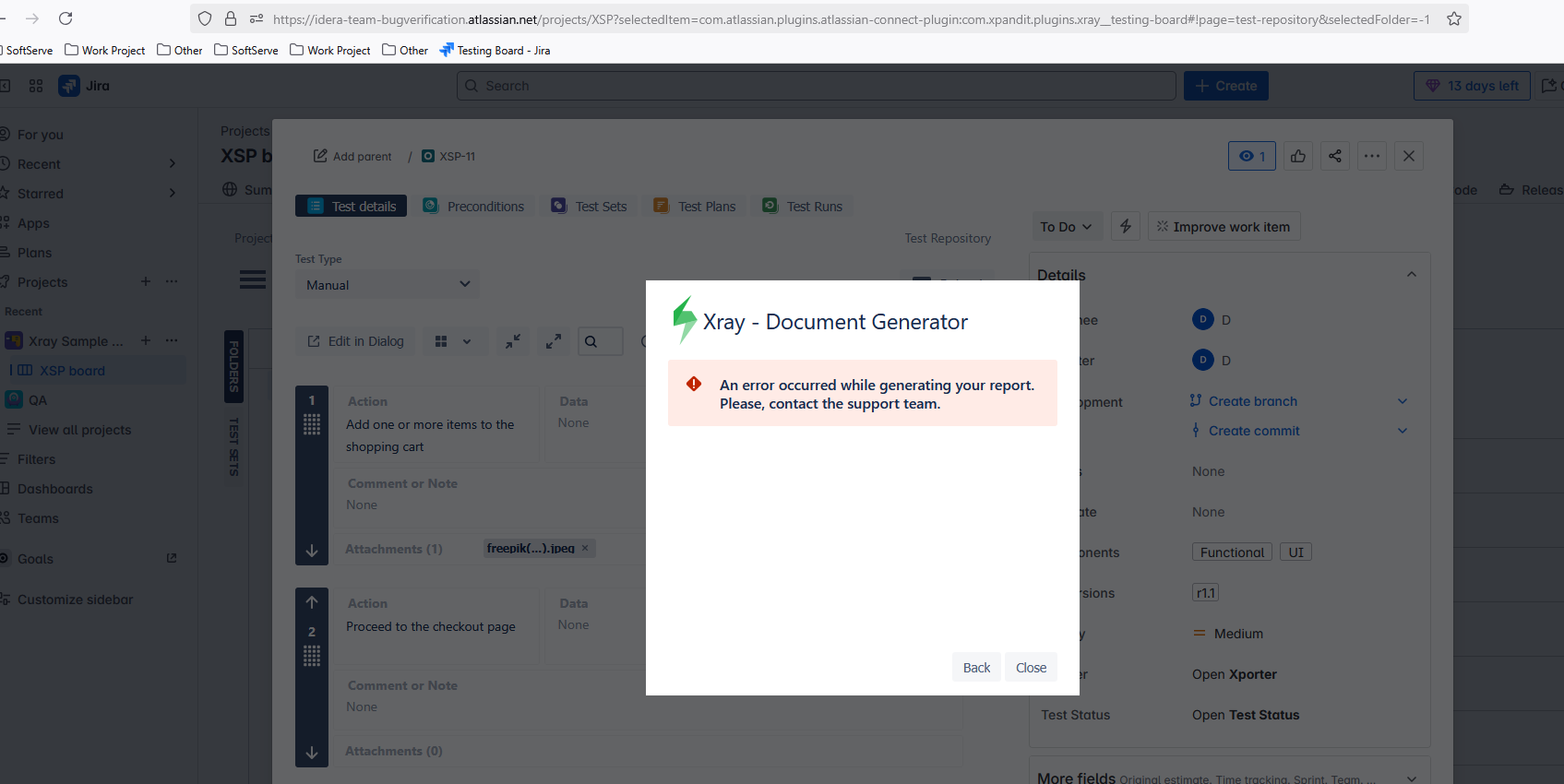This screenshot has height=784, width=1564.
Task: Open the TEST SETS vertical tab
Action: [x=234, y=447]
